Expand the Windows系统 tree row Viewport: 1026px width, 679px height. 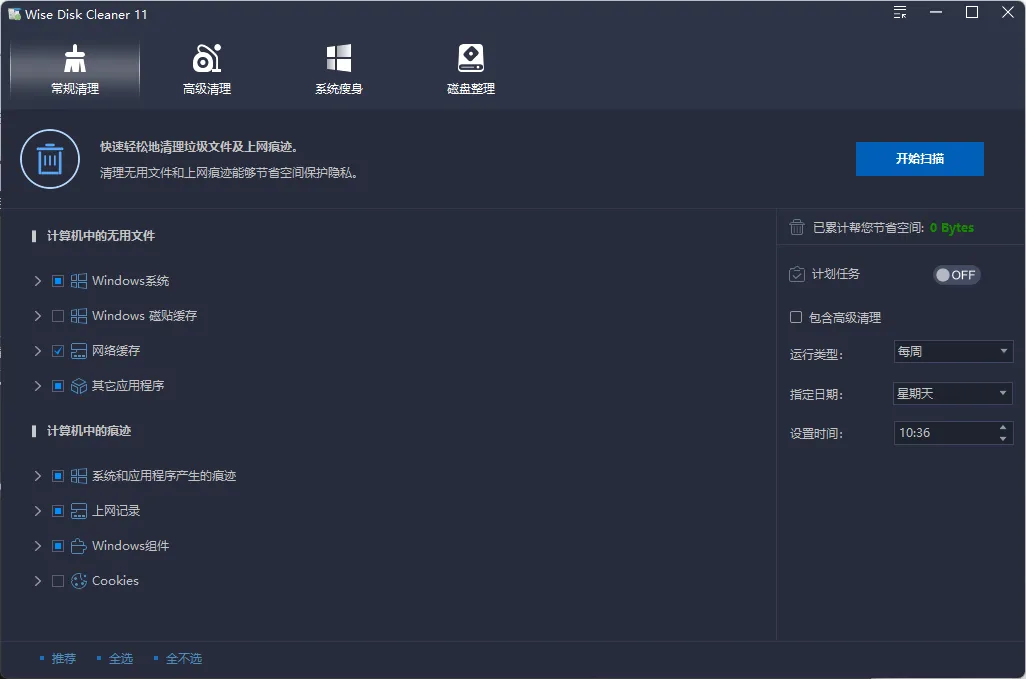[x=37, y=281]
